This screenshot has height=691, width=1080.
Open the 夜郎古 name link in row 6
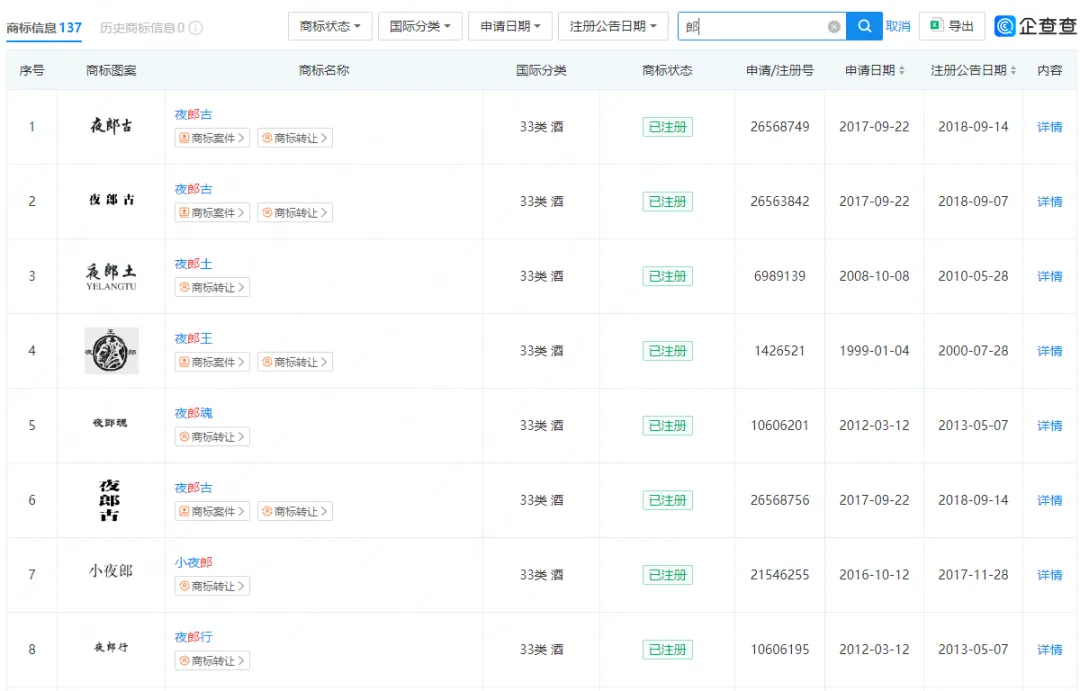[x=194, y=488]
